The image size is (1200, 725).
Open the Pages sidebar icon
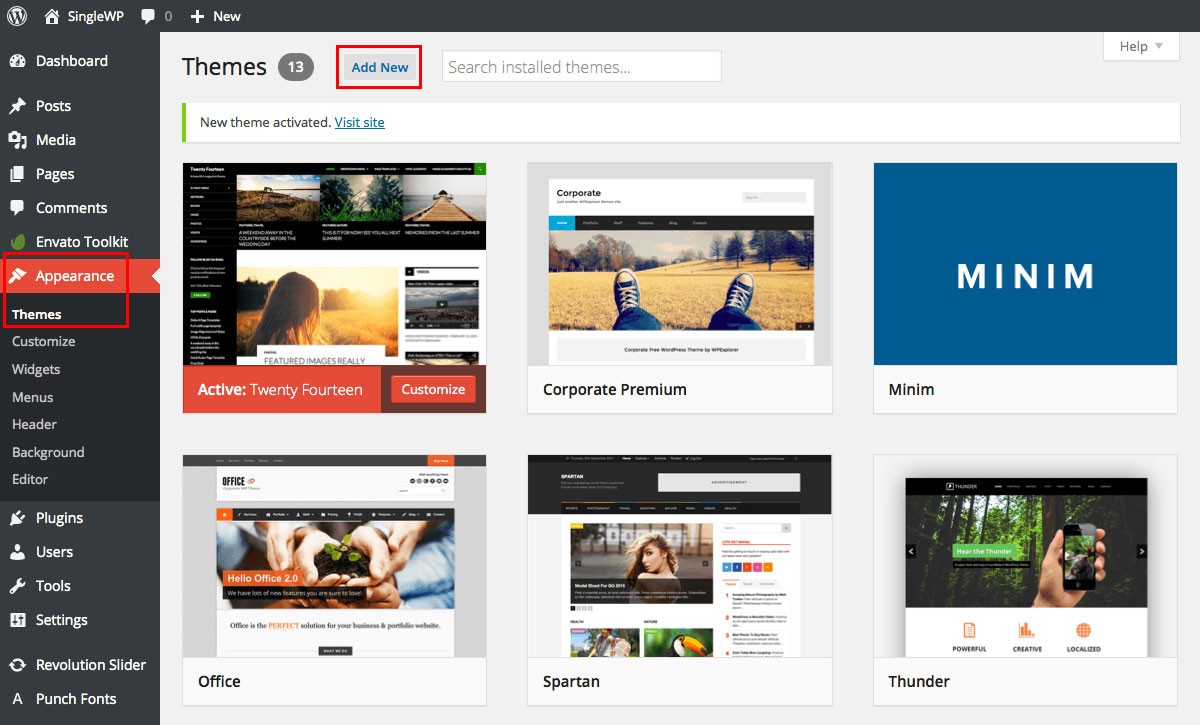point(20,173)
